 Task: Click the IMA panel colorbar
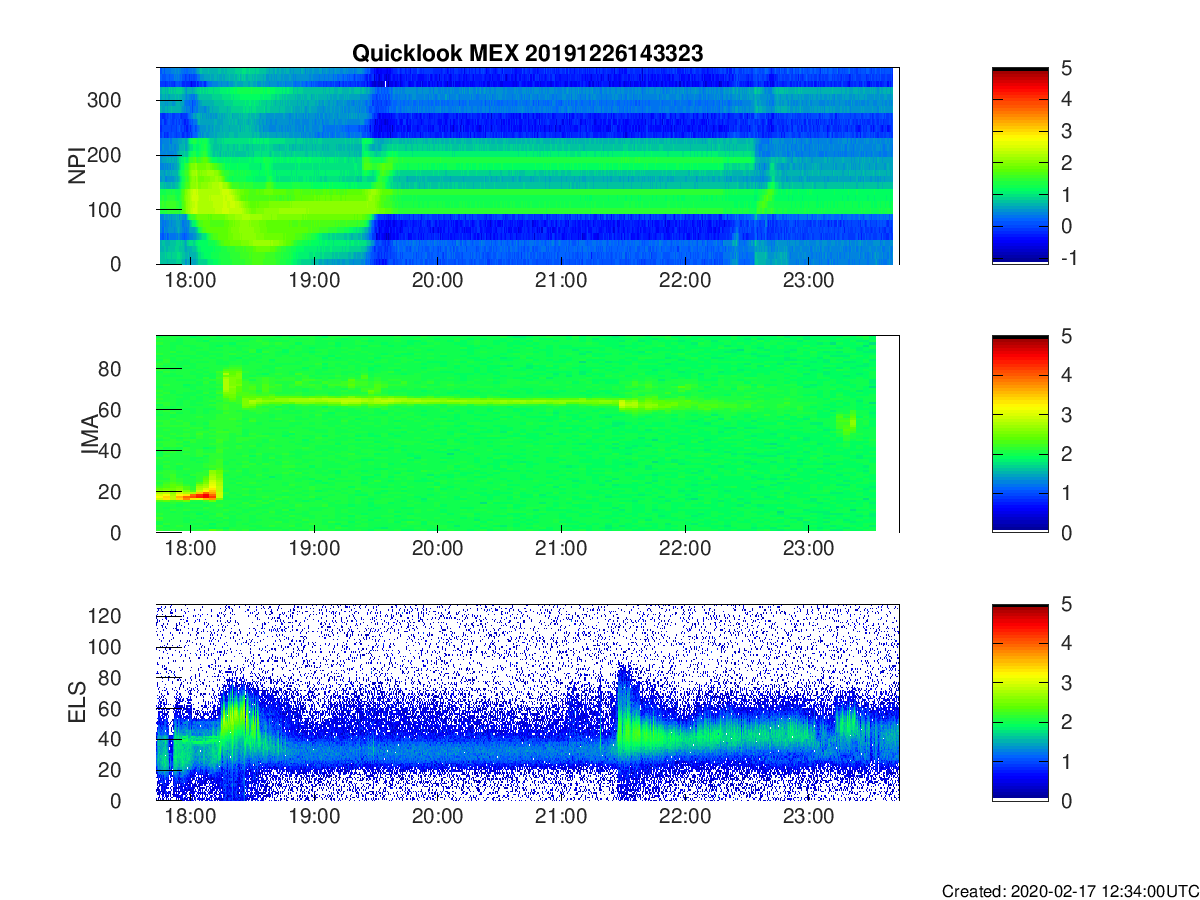tap(1020, 434)
